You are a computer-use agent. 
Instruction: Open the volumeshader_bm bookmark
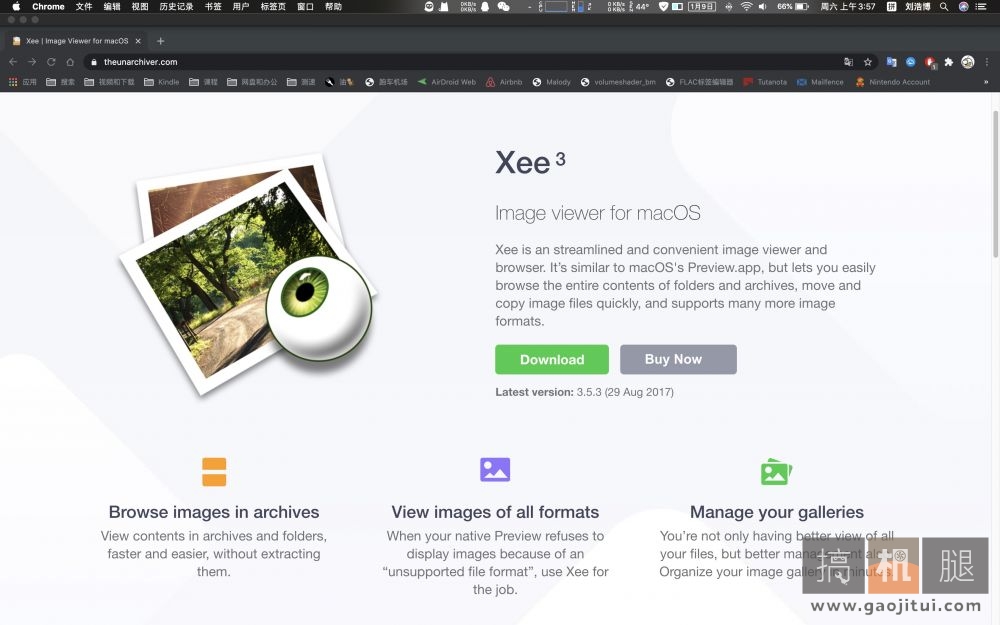[x=618, y=82]
